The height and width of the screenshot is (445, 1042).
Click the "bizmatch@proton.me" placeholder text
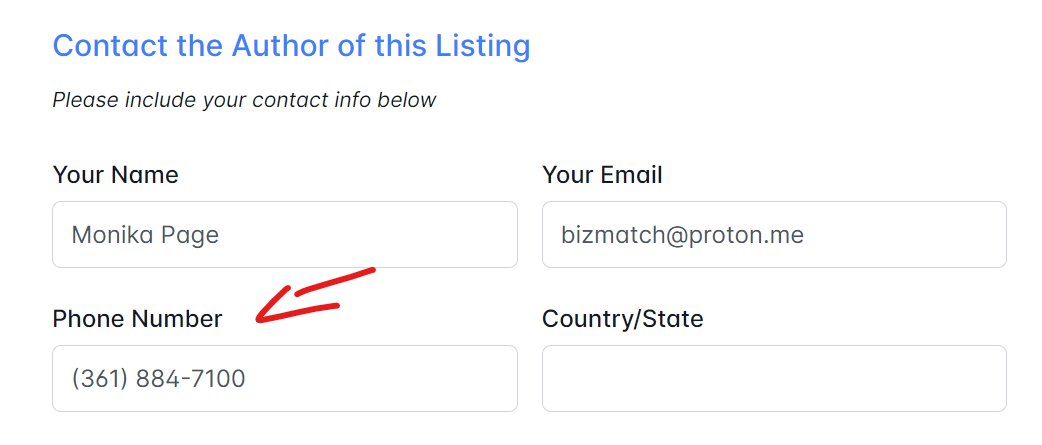(682, 236)
